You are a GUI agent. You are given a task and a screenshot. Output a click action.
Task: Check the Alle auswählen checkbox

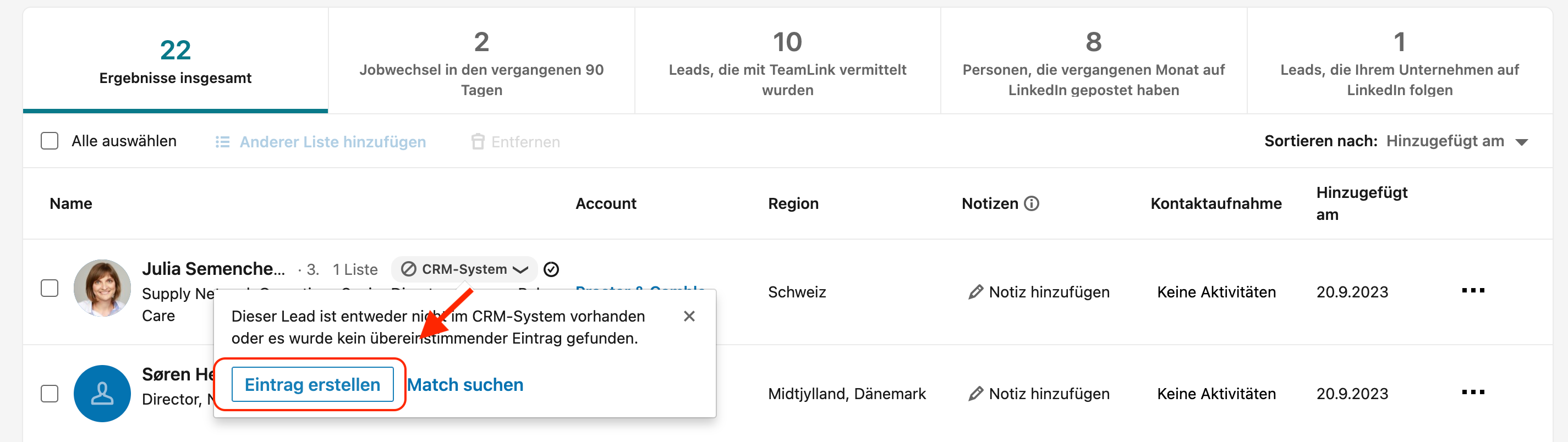point(50,141)
